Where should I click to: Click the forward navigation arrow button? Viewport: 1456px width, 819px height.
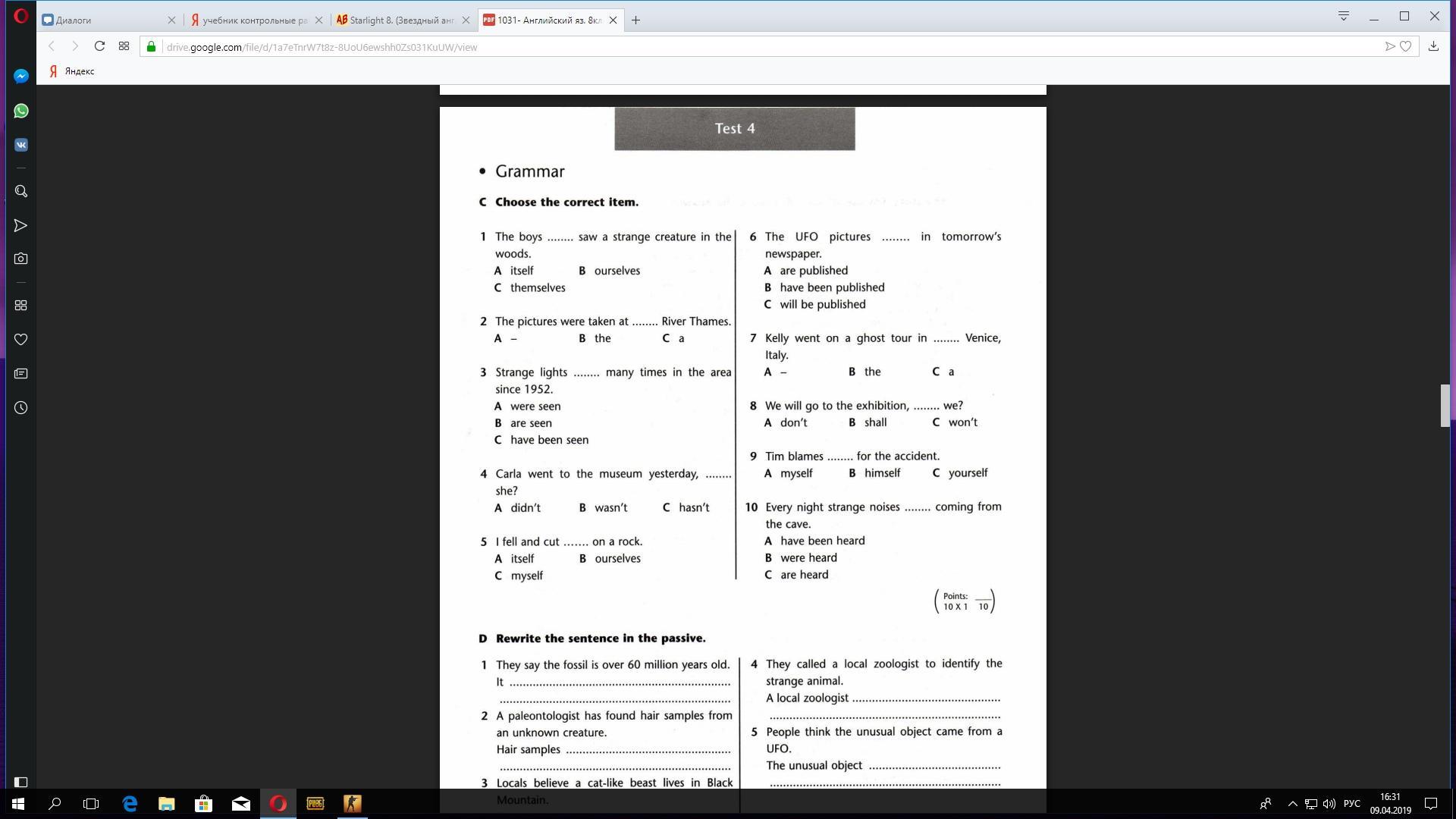click(x=76, y=47)
